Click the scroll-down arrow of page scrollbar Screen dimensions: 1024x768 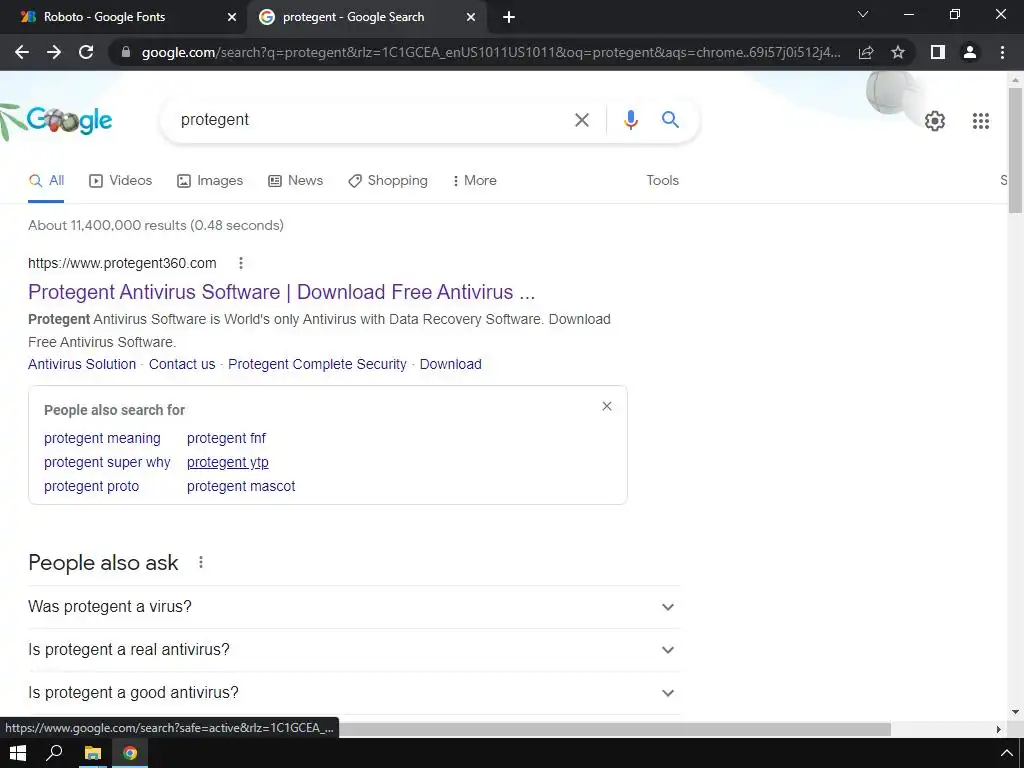[1015, 712]
